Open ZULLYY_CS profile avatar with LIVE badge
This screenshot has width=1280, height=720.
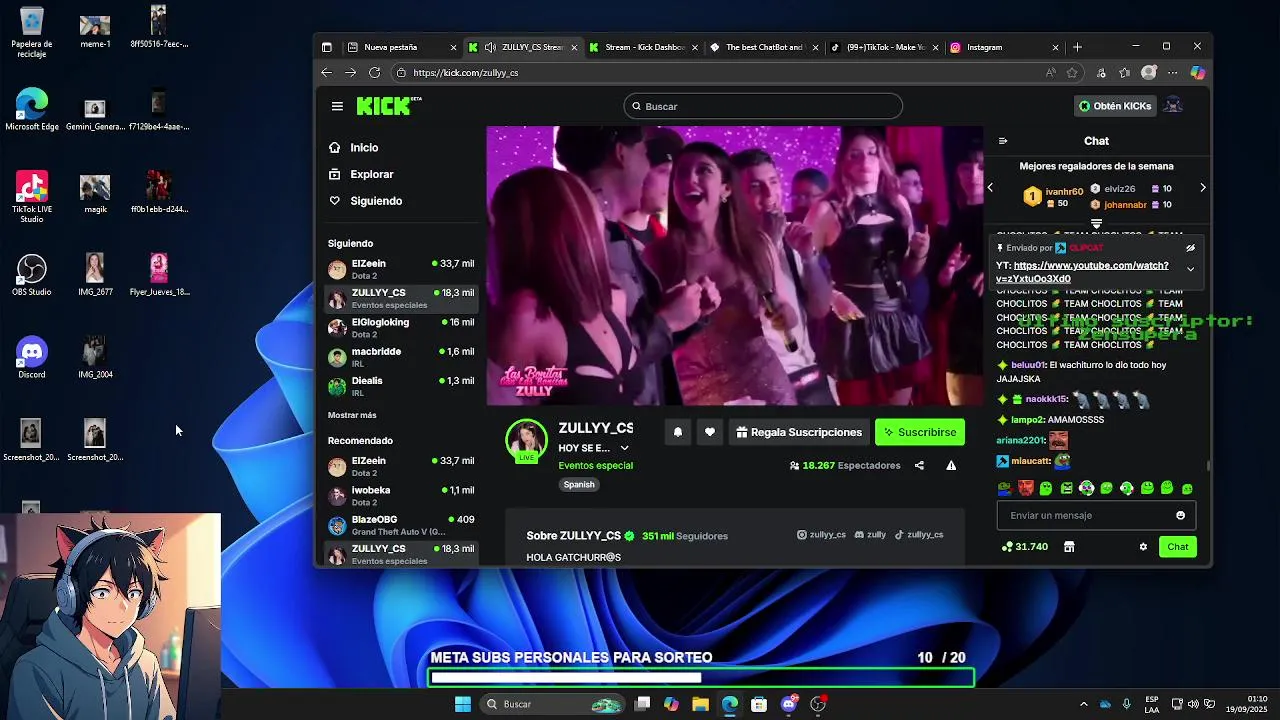point(526,441)
